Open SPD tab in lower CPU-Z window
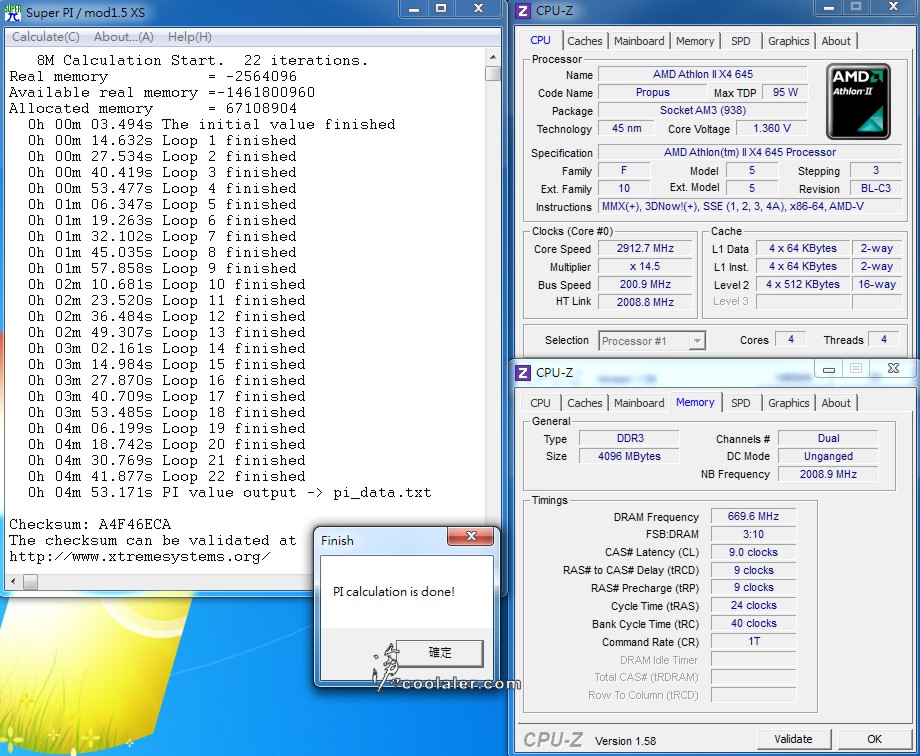Viewport: 920px width, 756px height. [740, 403]
